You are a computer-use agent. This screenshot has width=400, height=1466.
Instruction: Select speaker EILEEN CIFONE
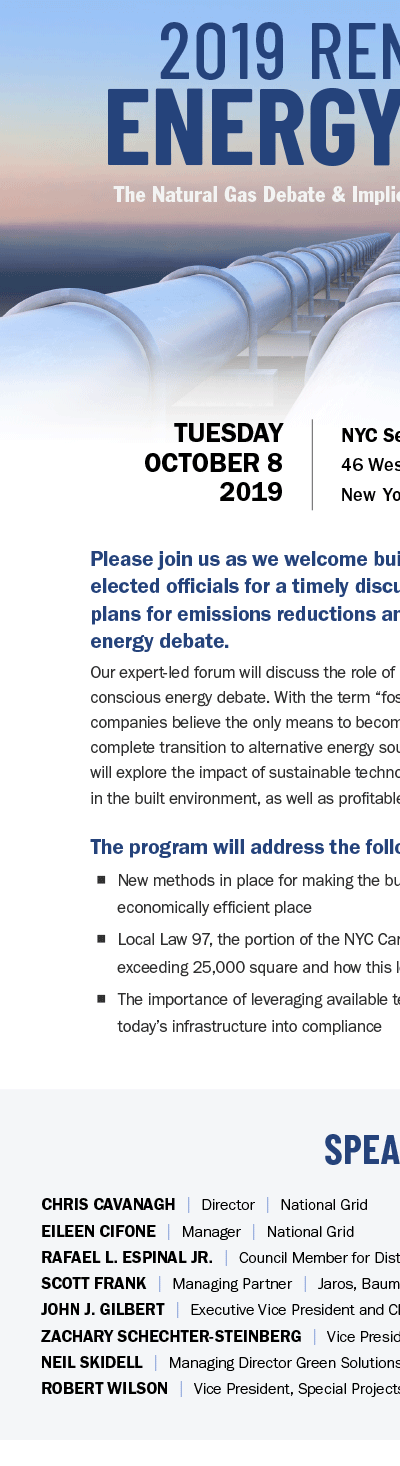(x=98, y=1231)
